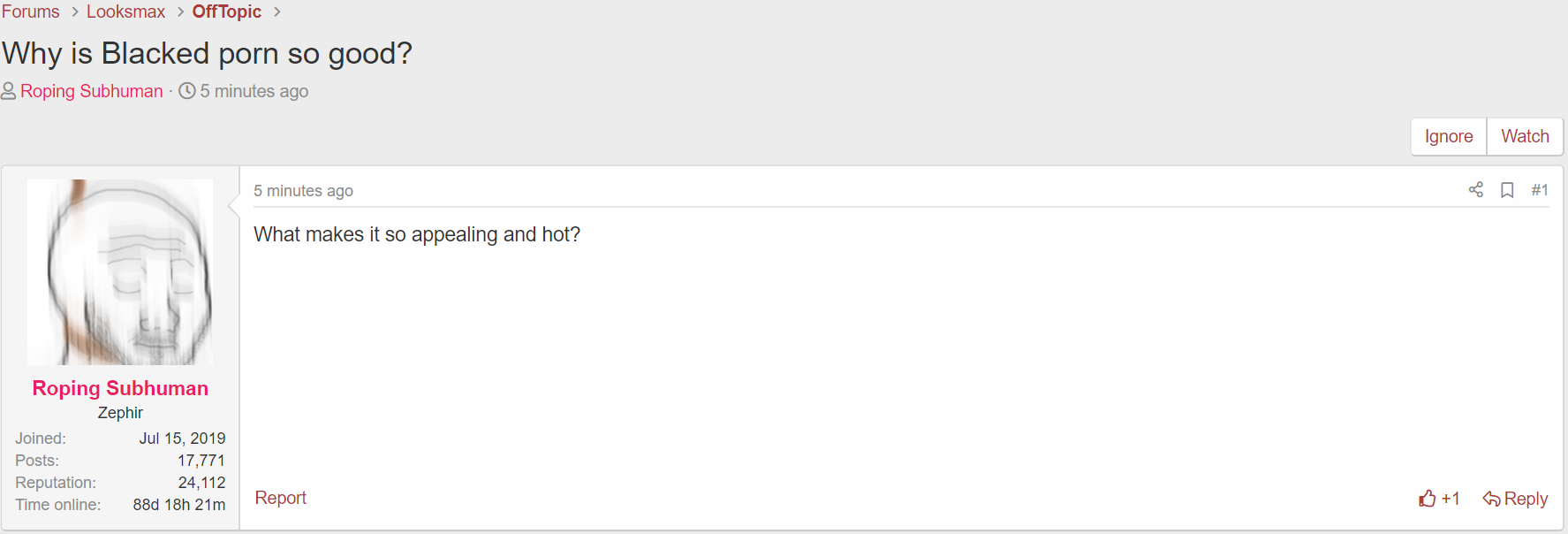This screenshot has height=534, width=1568.
Task: Open post permalink #1
Action: pyautogui.click(x=1539, y=190)
